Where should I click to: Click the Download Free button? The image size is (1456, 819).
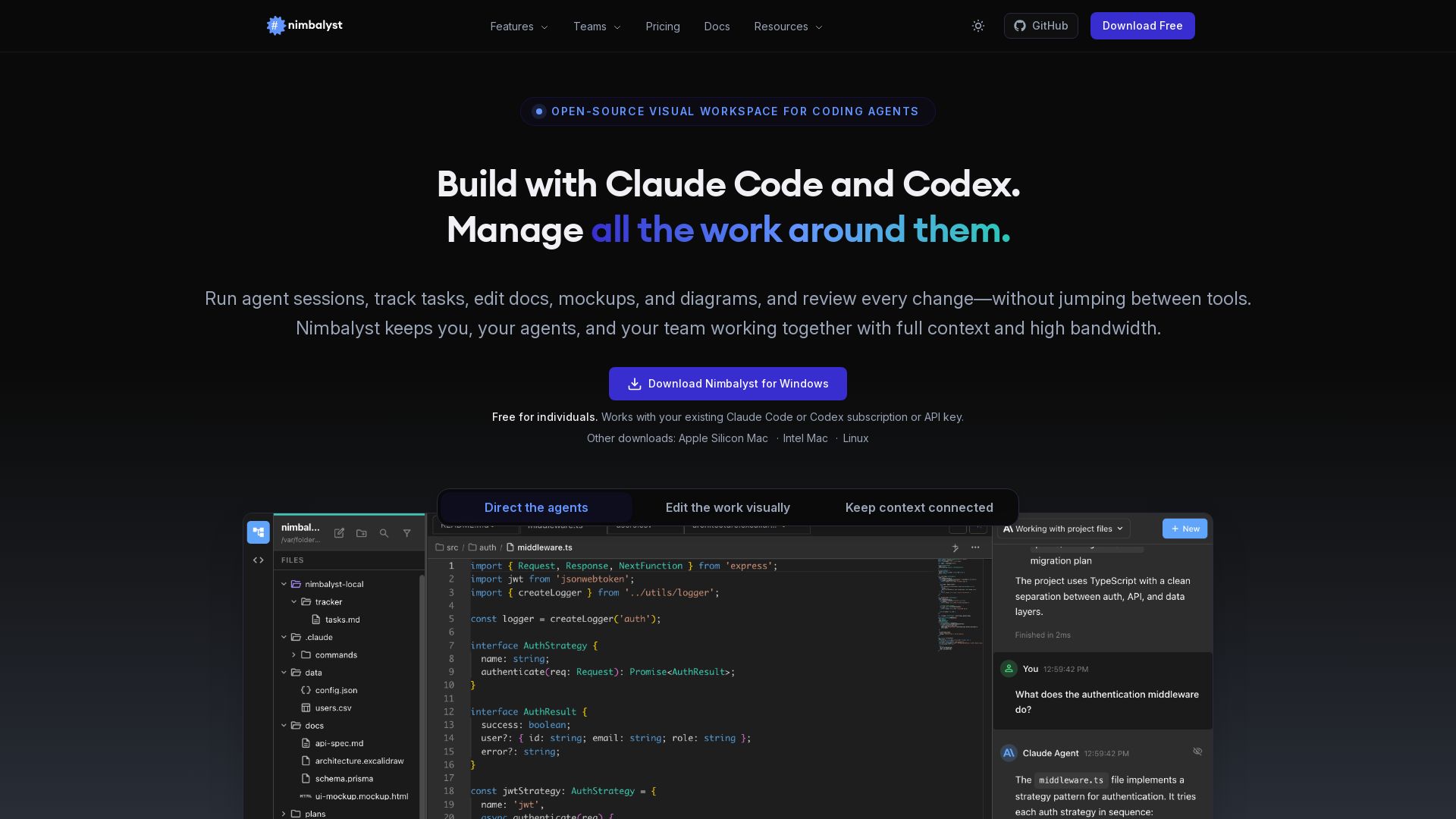[x=1142, y=26]
